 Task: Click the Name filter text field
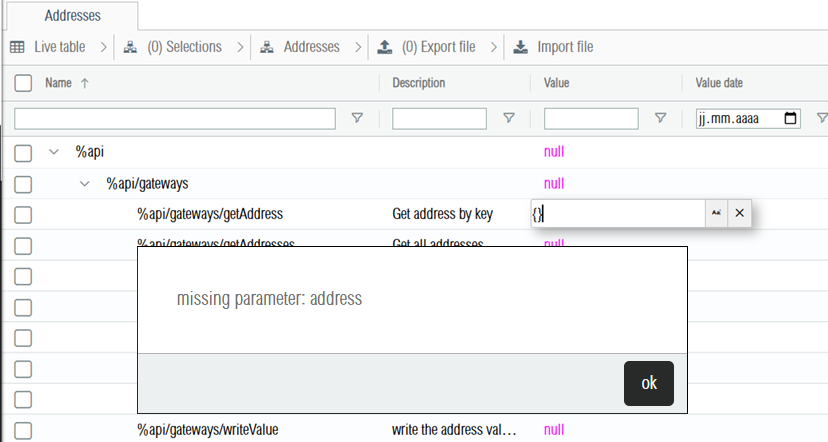pyautogui.click(x=175, y=118)
